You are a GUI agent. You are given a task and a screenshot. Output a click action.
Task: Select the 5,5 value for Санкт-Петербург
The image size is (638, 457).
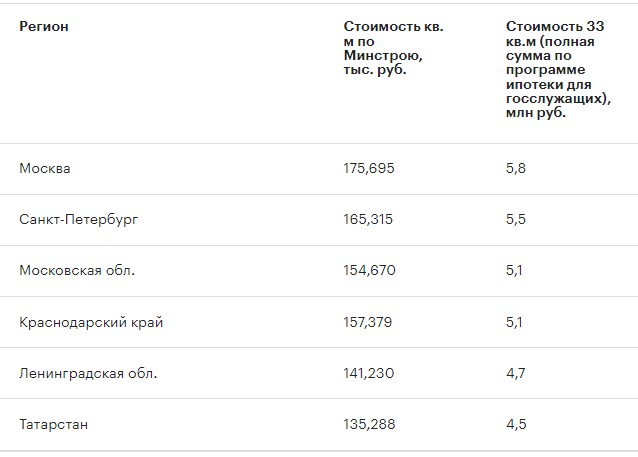(x=516, y=219)
